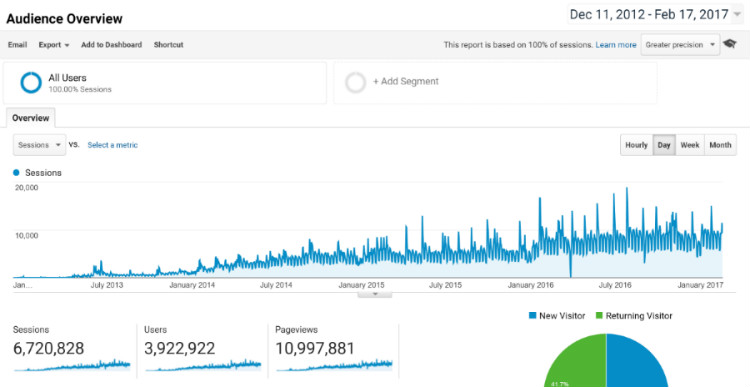
Task: Click the January 2016 axis label
Action: coord(530,286)
